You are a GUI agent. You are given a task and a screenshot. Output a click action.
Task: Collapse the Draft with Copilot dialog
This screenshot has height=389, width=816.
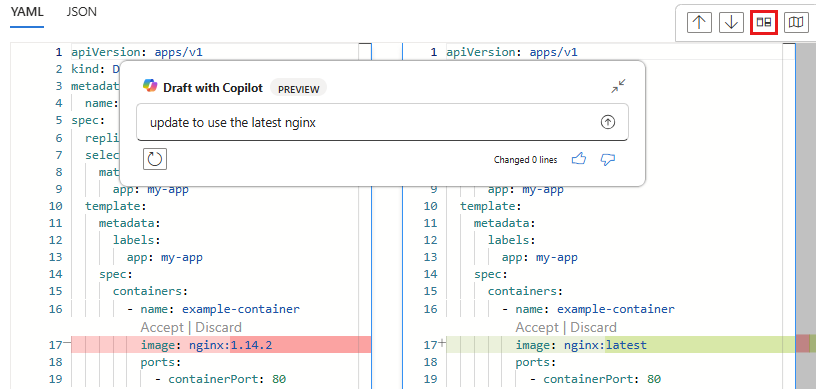(x=618, y=86)
